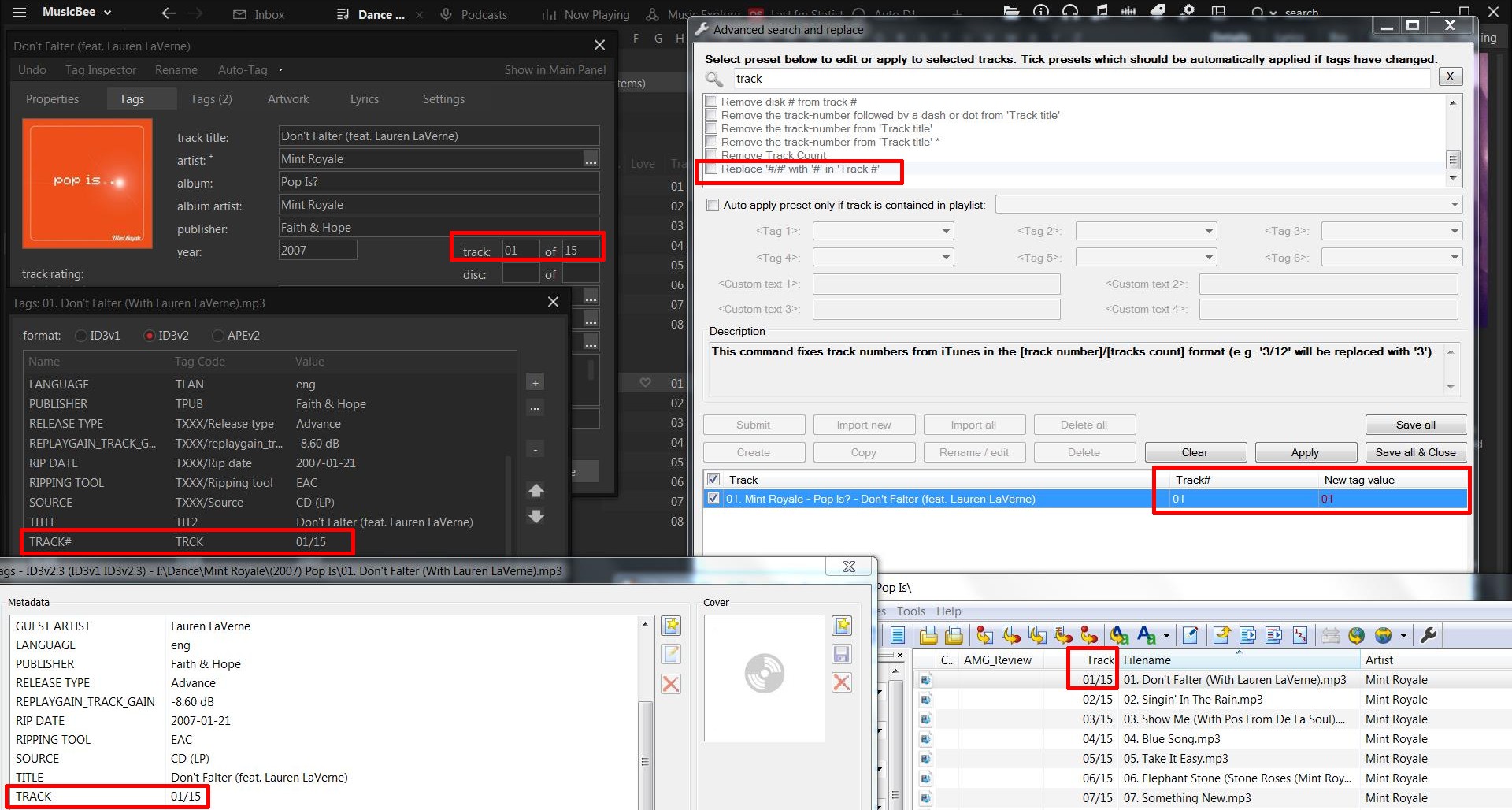The height and width of the screenshot is (810, 1512).
Task: Edit the selected metadata field
Action: [671, 654]
